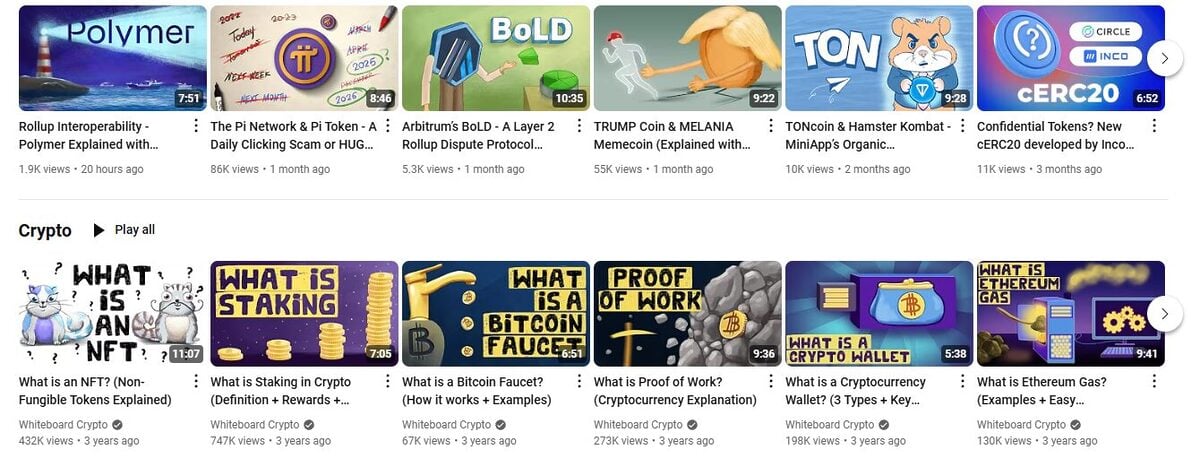Open options menu for TONcoin Hamster Kombat video

(x=962, y=126)
